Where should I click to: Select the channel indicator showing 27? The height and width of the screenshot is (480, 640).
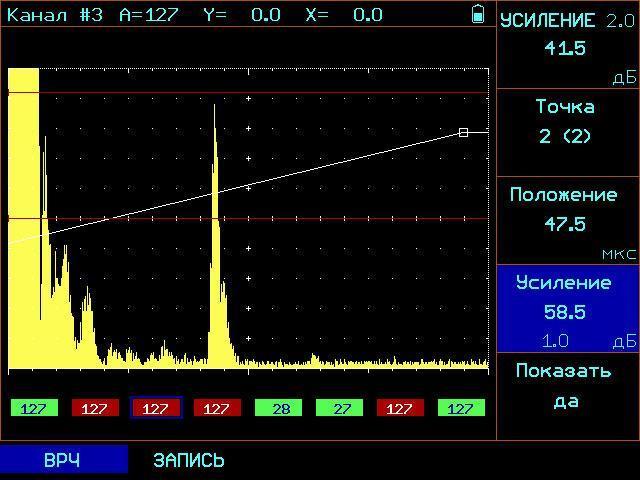tap(339, 408)
